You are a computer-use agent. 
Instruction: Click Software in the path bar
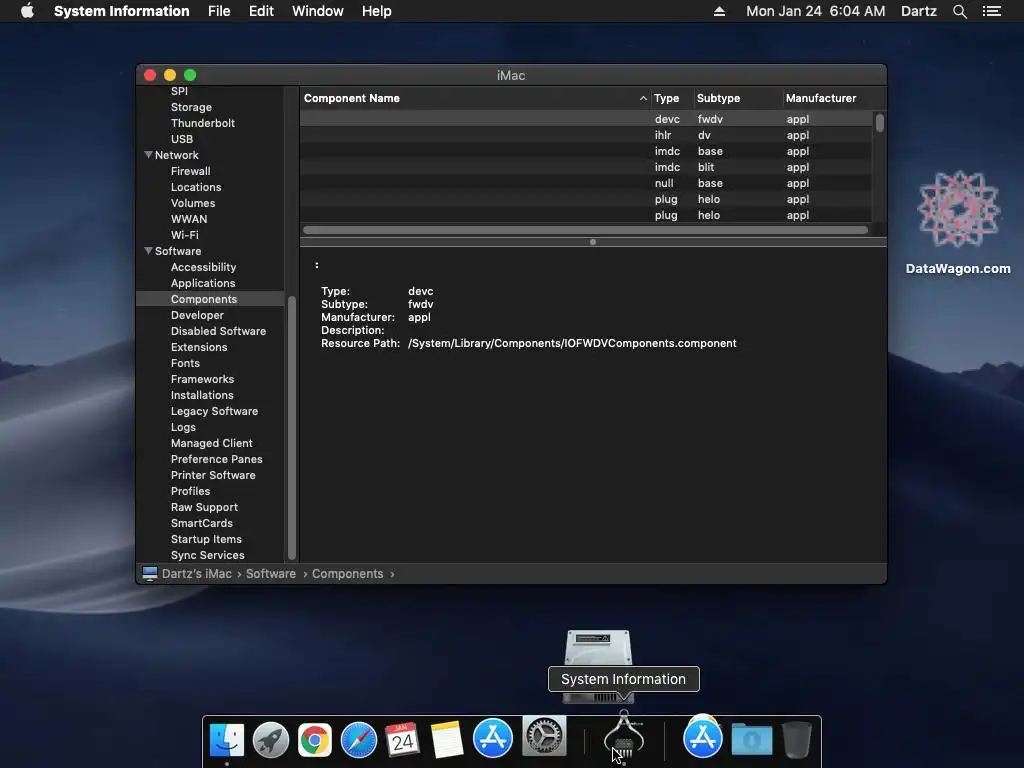pos(270,573)
